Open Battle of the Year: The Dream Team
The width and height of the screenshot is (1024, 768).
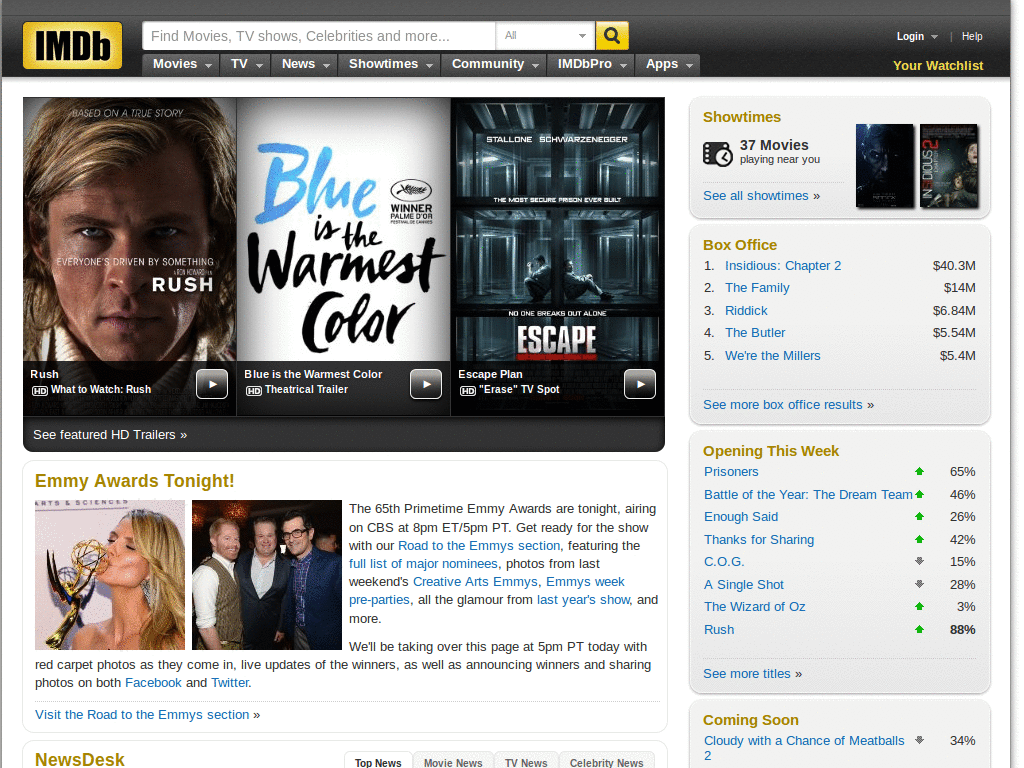(x=808, y=494)
